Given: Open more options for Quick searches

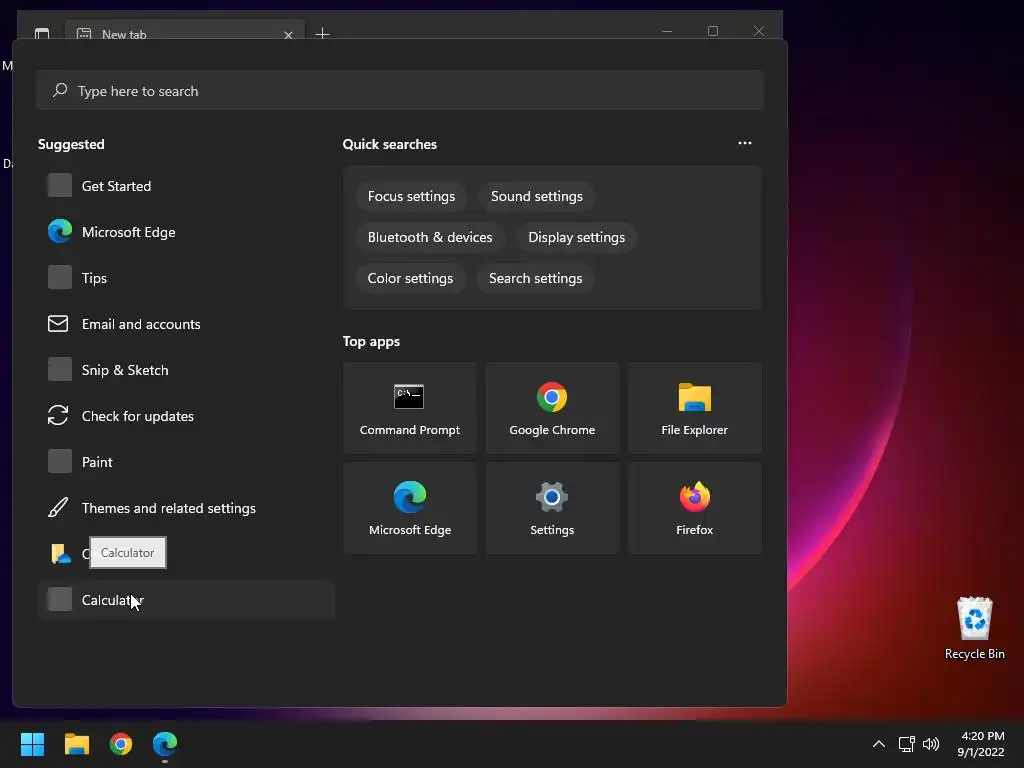Looking at the screenshot, I should coord(744,143).
